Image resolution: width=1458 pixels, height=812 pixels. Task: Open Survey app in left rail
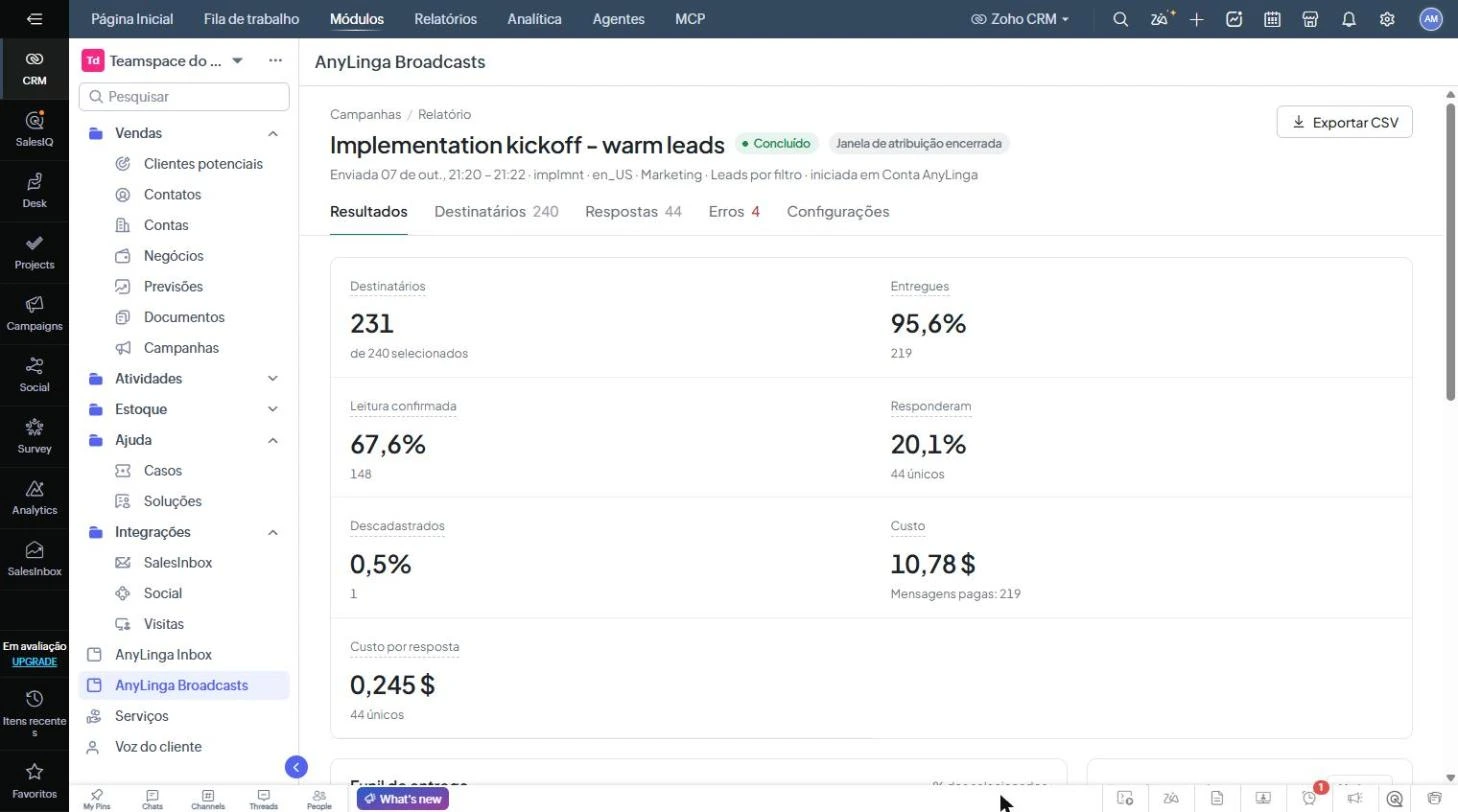point(34,435)
